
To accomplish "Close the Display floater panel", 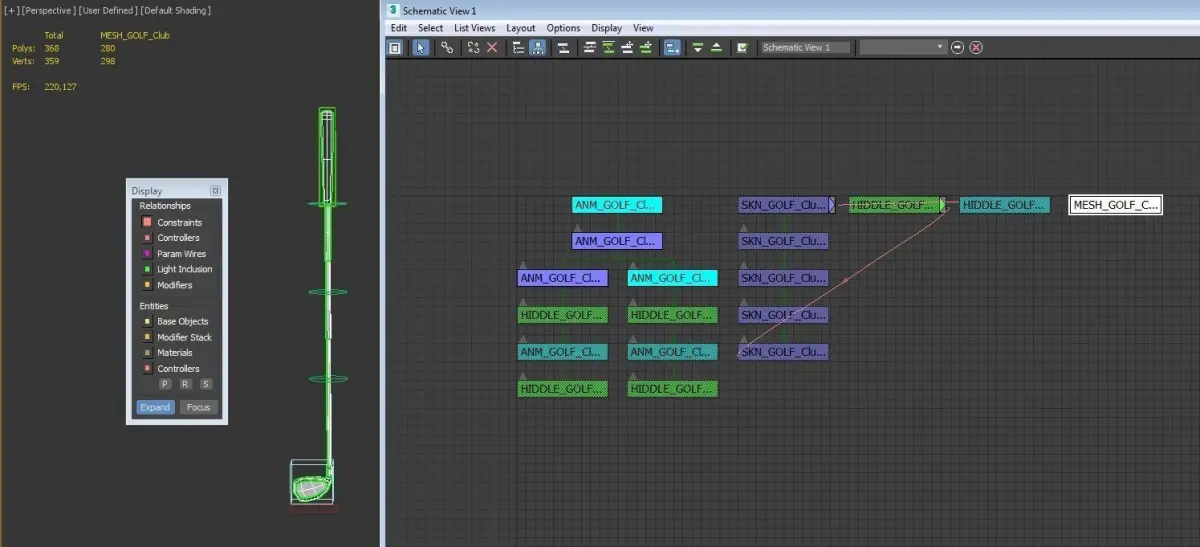I will pos(215,190).
